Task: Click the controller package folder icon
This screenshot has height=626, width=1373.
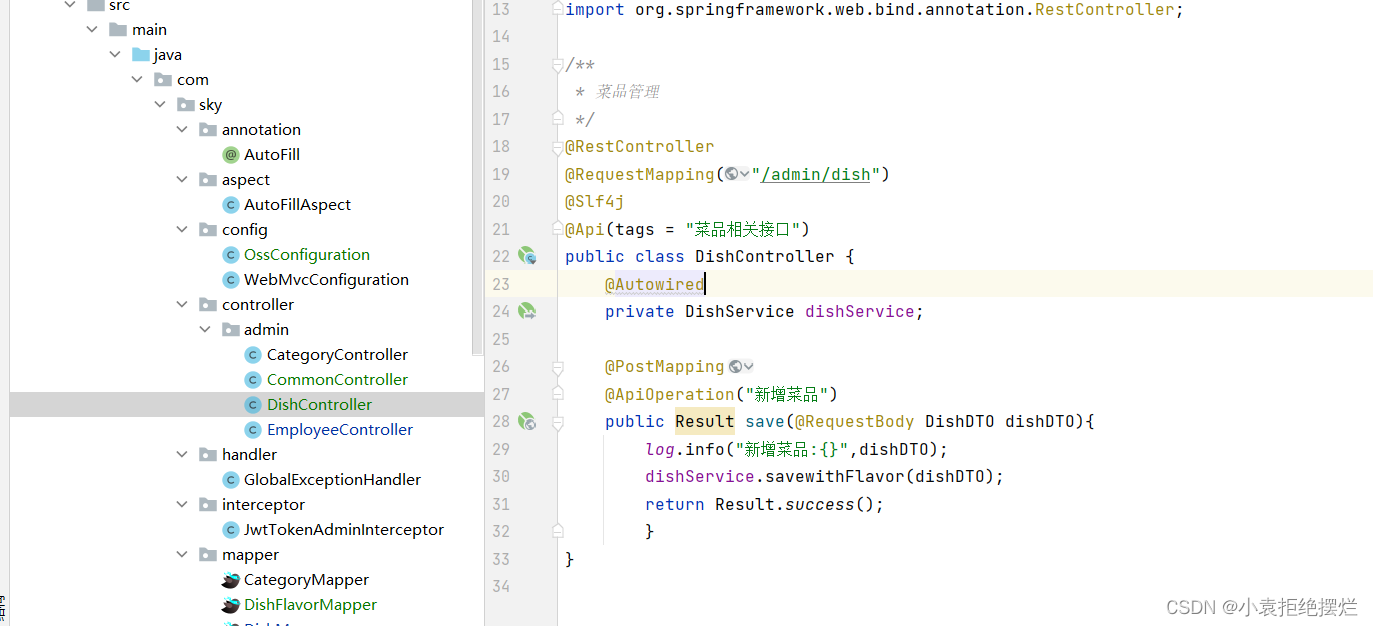Action: tap(208, 305)
